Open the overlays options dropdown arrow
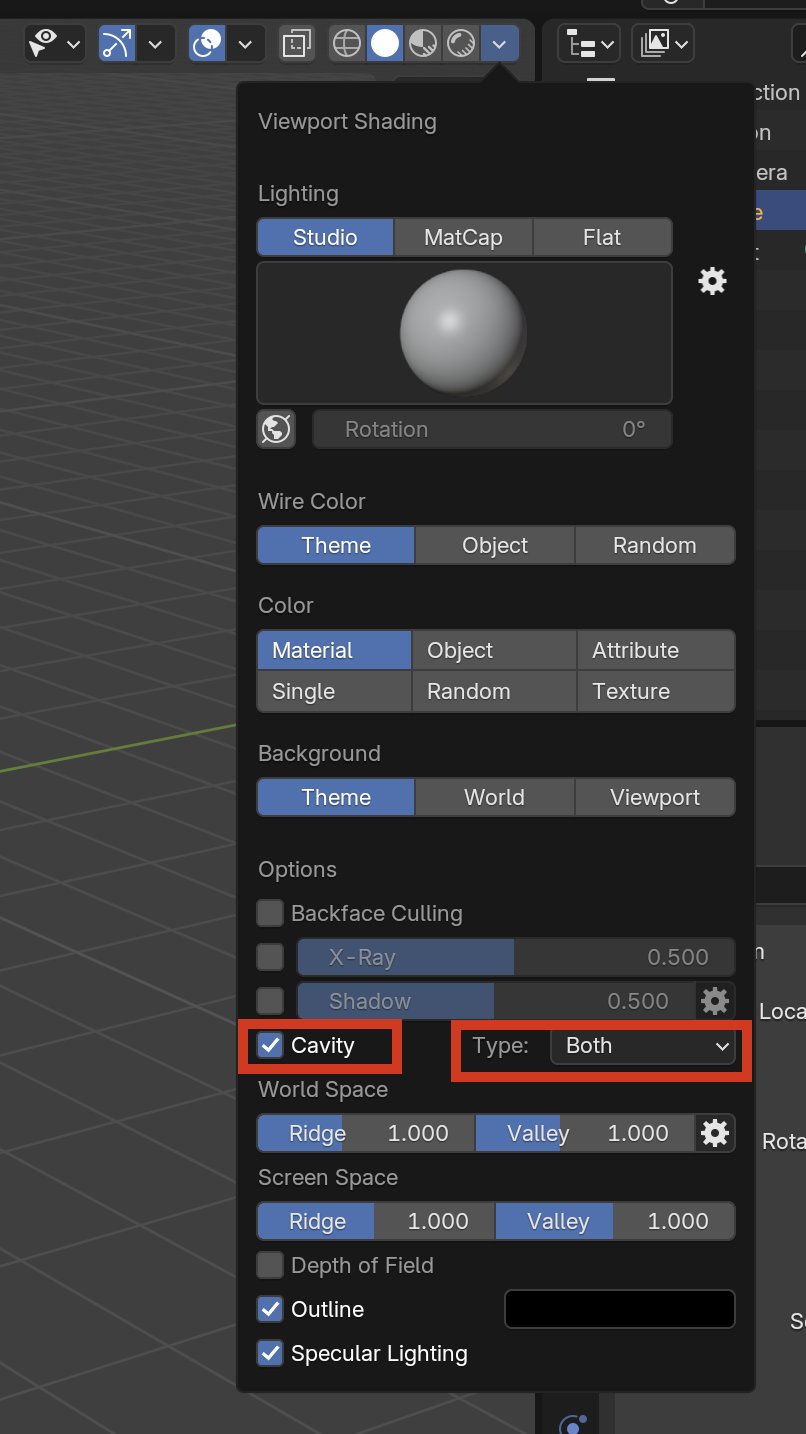The height and width of the screenshot is (1434, 806). coord(245,44)
